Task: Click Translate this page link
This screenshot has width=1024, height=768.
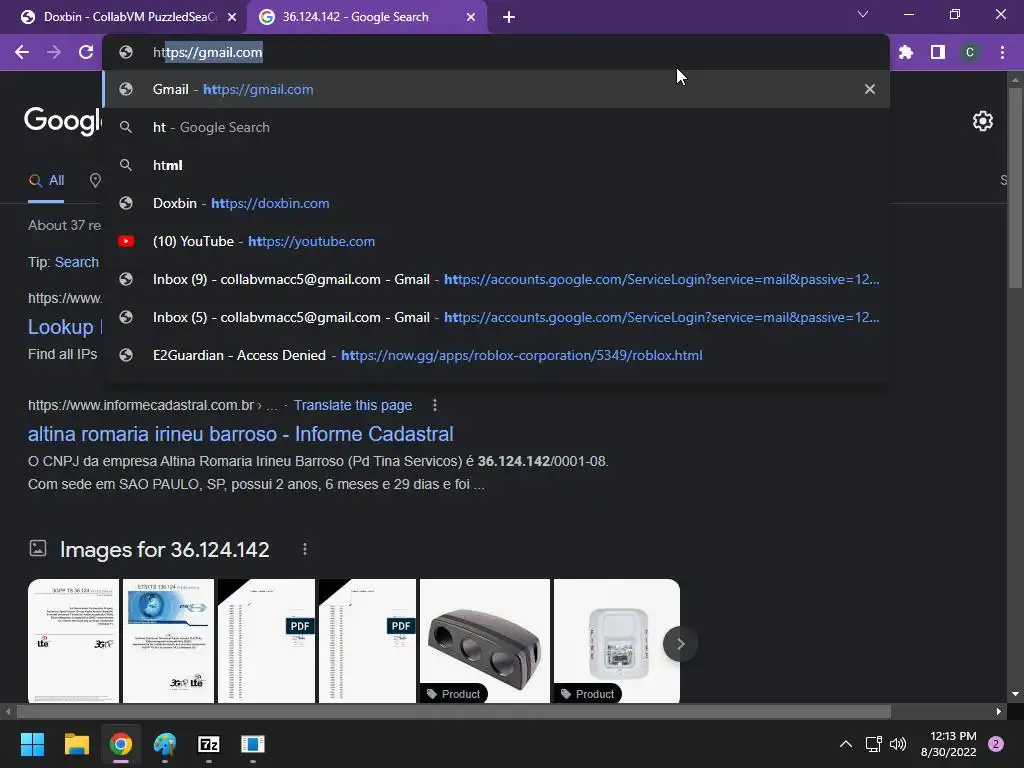Action: click(x=353, y=405)
